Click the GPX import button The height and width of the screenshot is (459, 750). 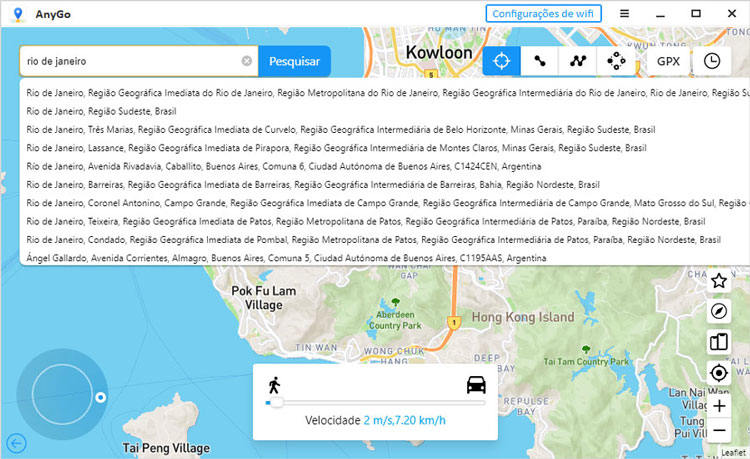click(x=668, y=61)
